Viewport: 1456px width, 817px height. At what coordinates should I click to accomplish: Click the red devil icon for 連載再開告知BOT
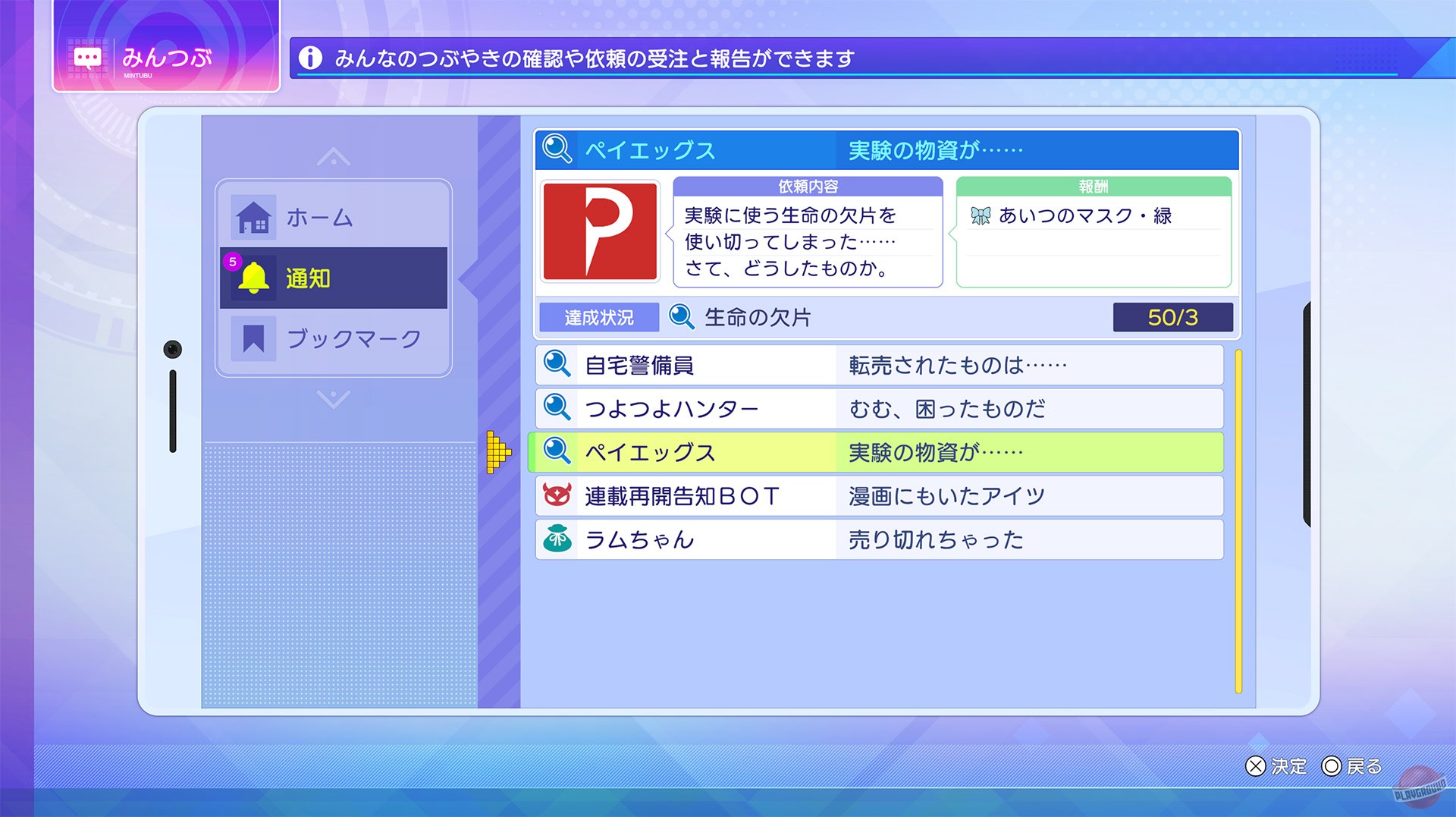click(557, 496)
